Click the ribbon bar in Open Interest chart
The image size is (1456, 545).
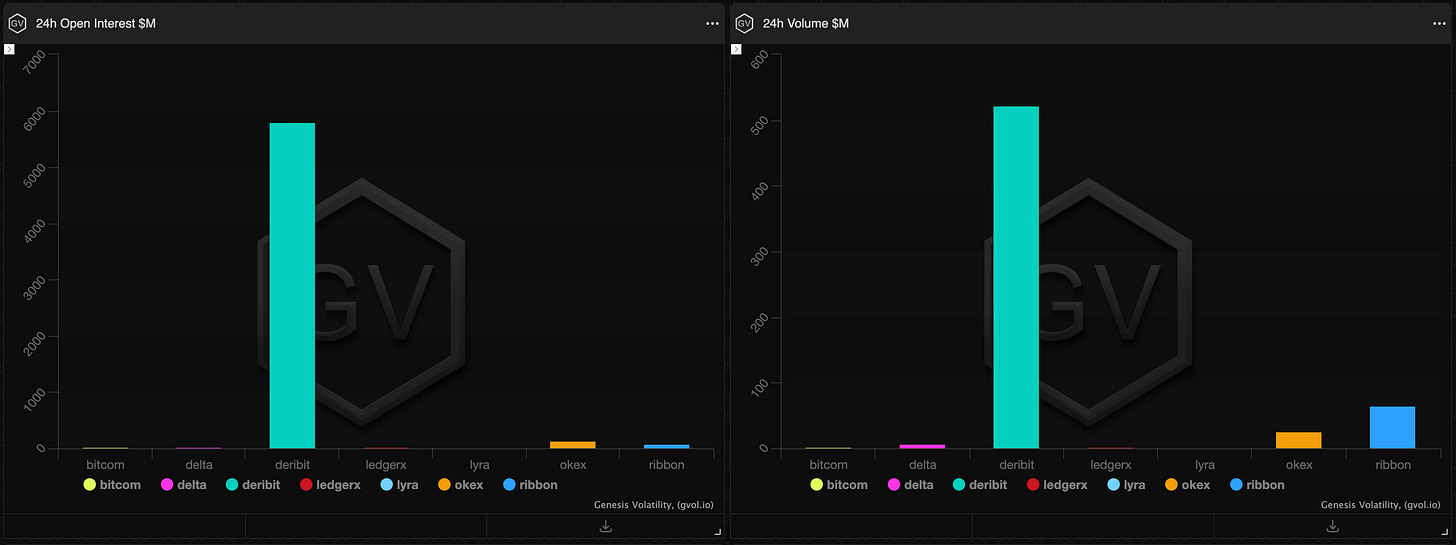[667, 446]
